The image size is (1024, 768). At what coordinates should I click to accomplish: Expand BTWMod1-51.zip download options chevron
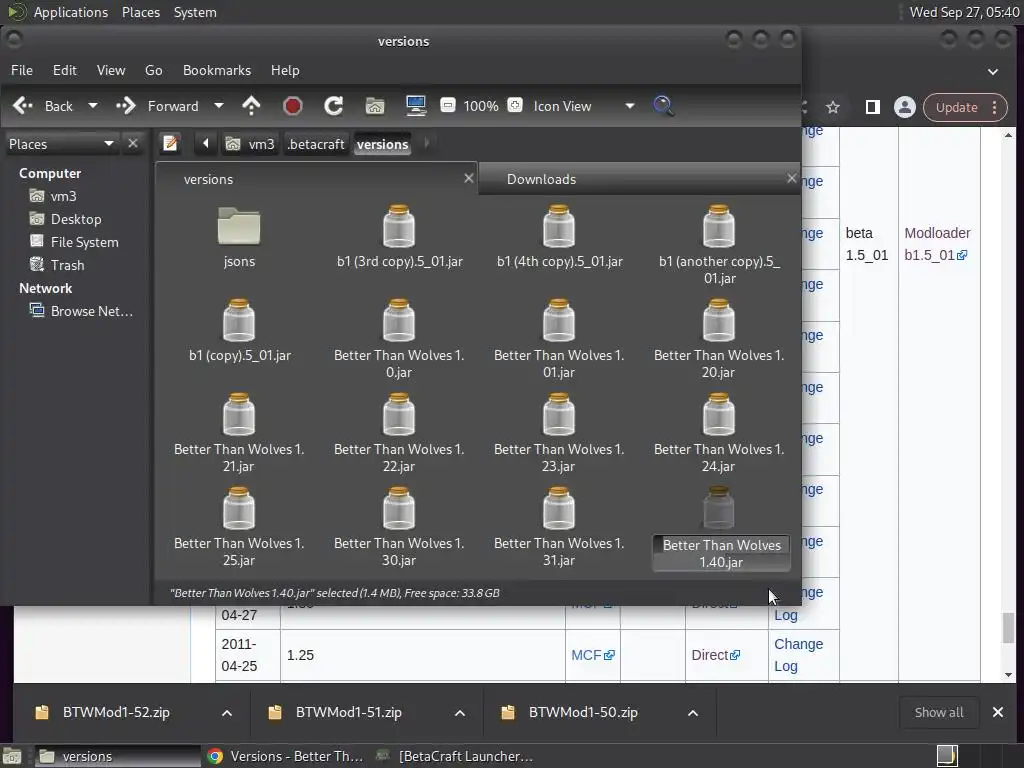click(x=460, y=713)
